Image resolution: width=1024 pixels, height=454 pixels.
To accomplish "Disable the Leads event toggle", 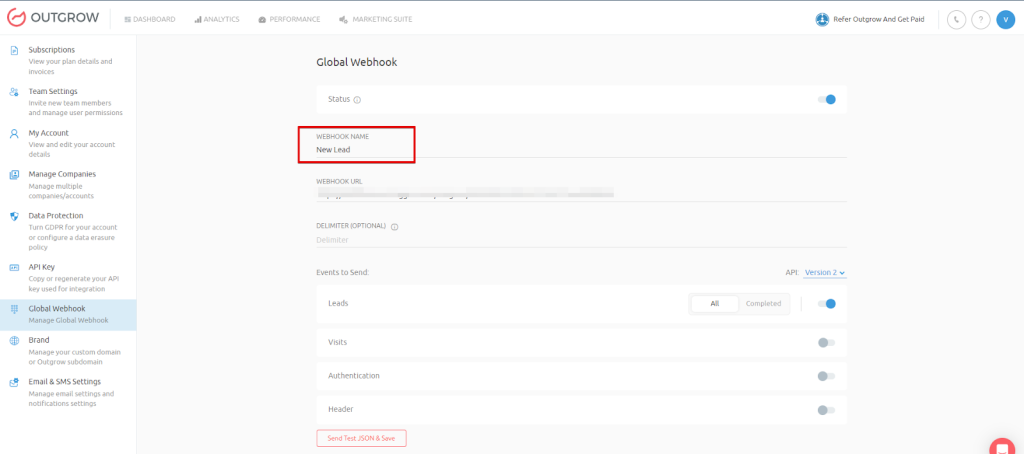I will (x=826, y=304).
